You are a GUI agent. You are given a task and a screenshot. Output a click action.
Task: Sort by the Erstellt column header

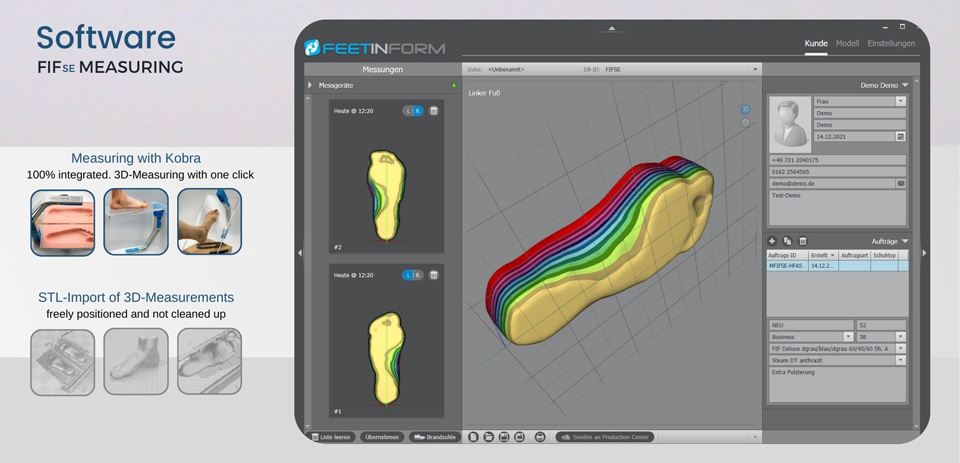822,255
